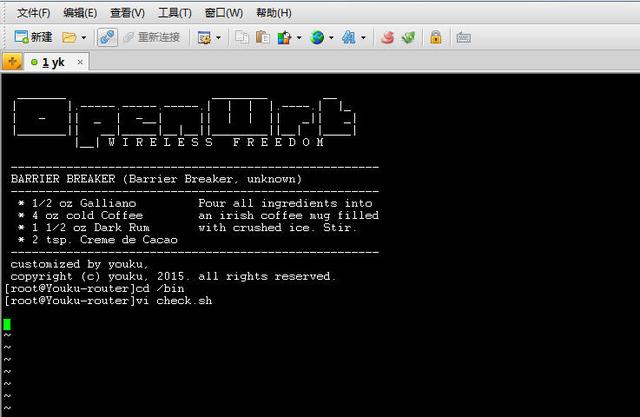Expand the color scheme dropdown arrow
Image resolution: width=640 pixels, height=417 pixels.
[x=299, y=38]
